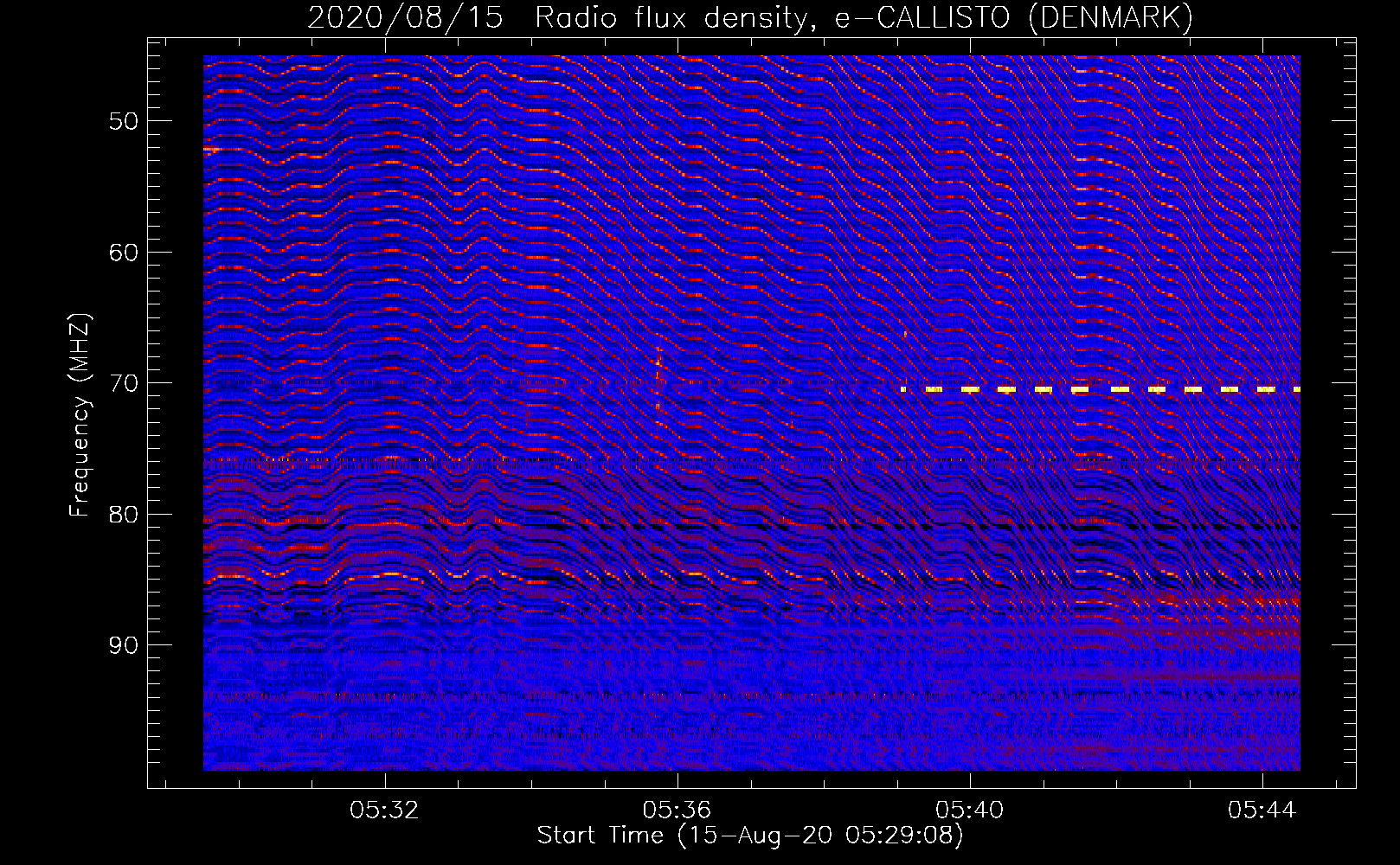Click the 05:36 time tick label
1400x865 pixels.
(x=677, y=810)
